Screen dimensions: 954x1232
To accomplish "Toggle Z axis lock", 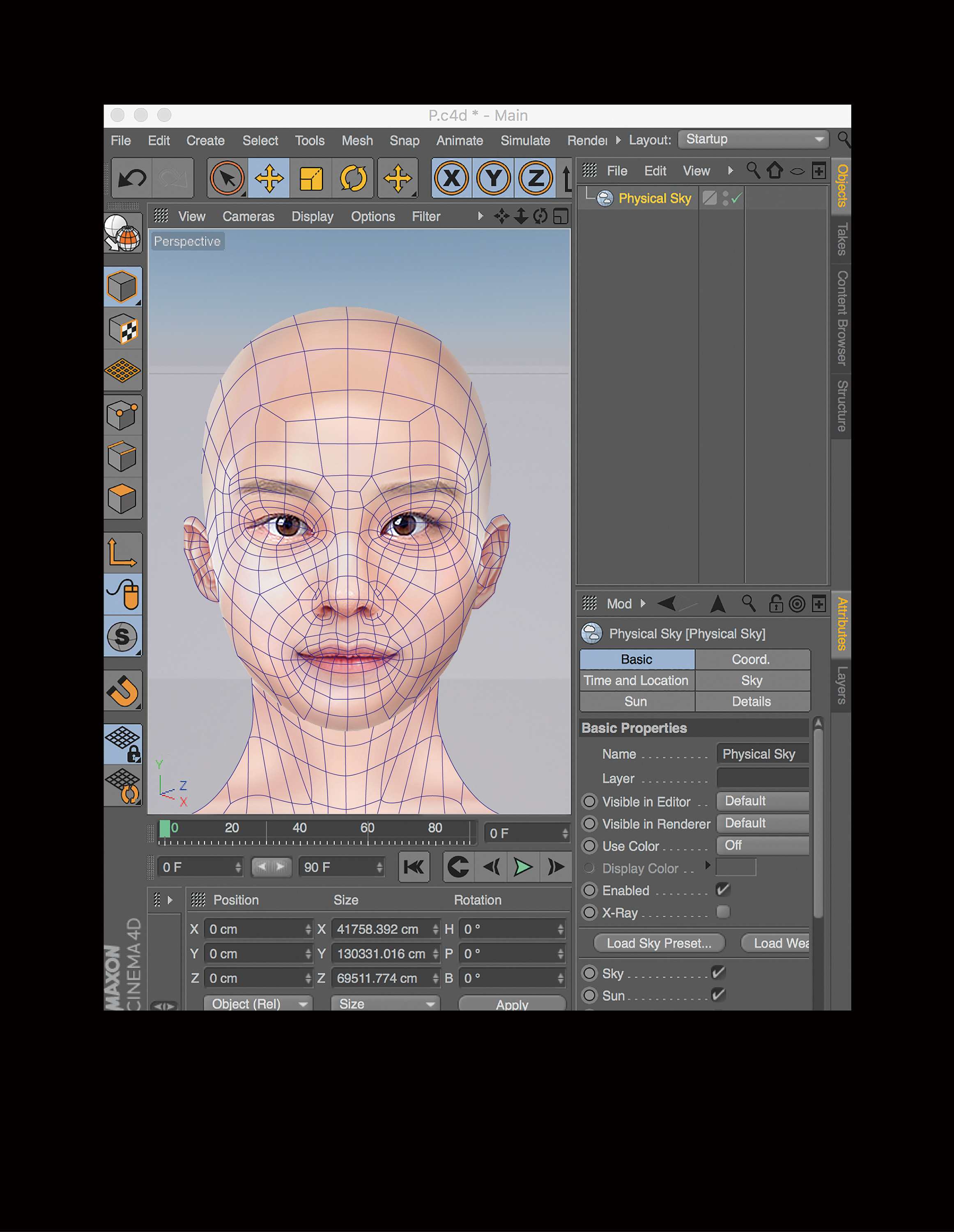I will [536, 179].
